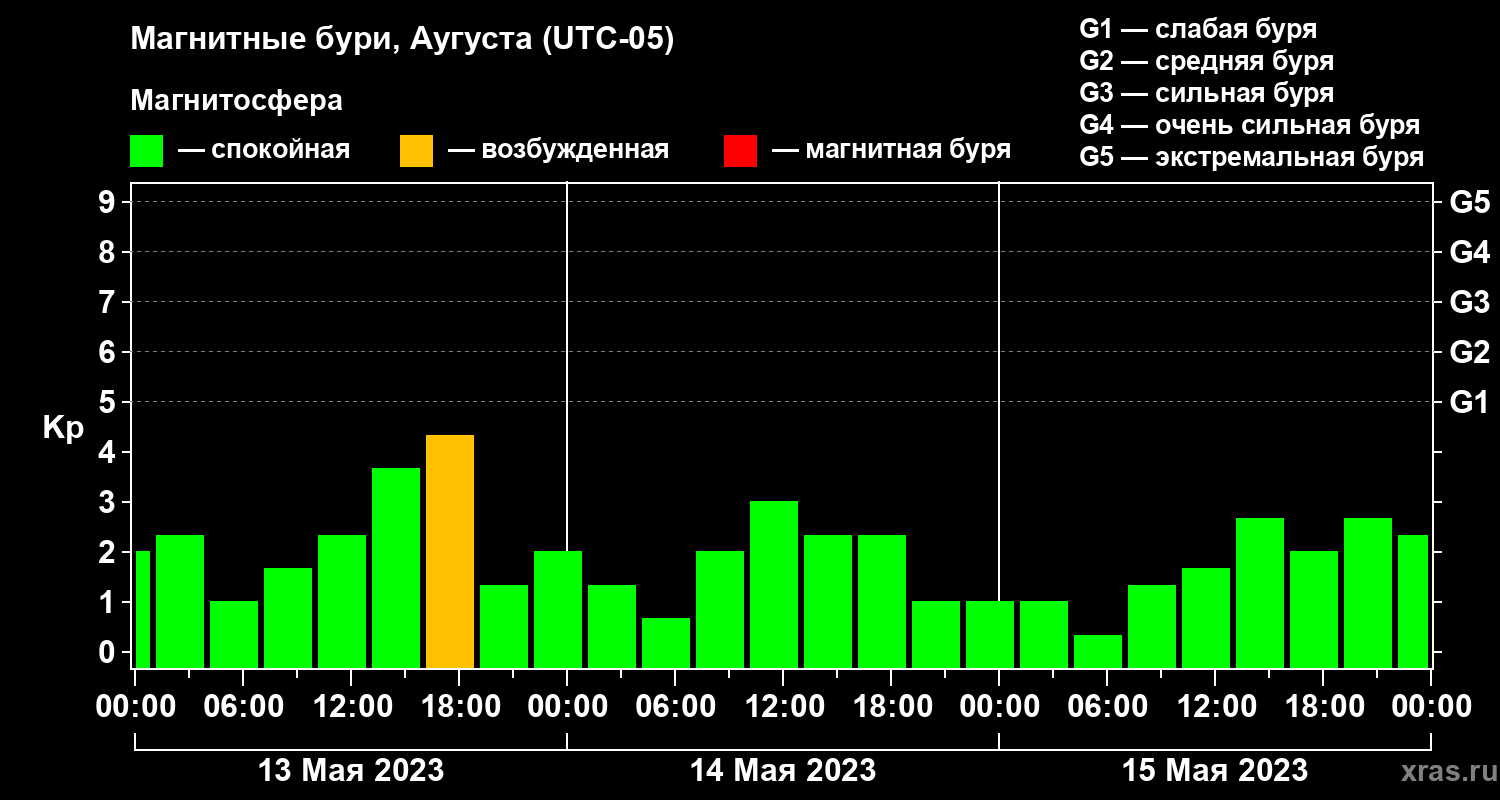Click the Kp 3 bar on 14 May
The height and width of the screenshot is (800, 1500).
click(x=774, y=584)
